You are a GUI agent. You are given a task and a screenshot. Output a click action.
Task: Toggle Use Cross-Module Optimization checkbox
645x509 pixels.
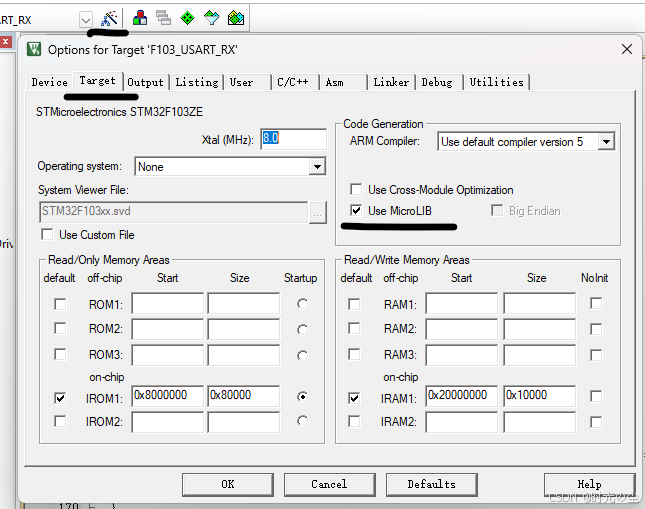[356, 190]
